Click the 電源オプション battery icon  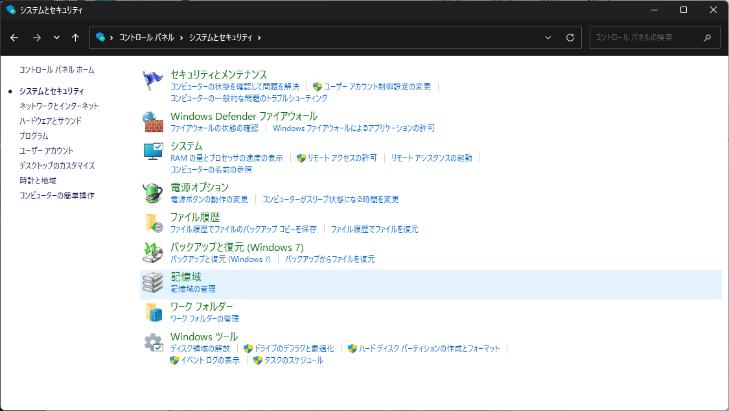152,192
